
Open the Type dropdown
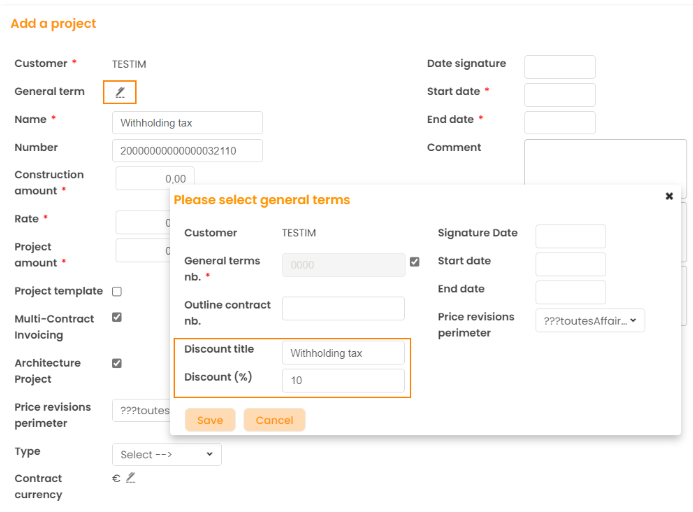(x=166, y=454)
